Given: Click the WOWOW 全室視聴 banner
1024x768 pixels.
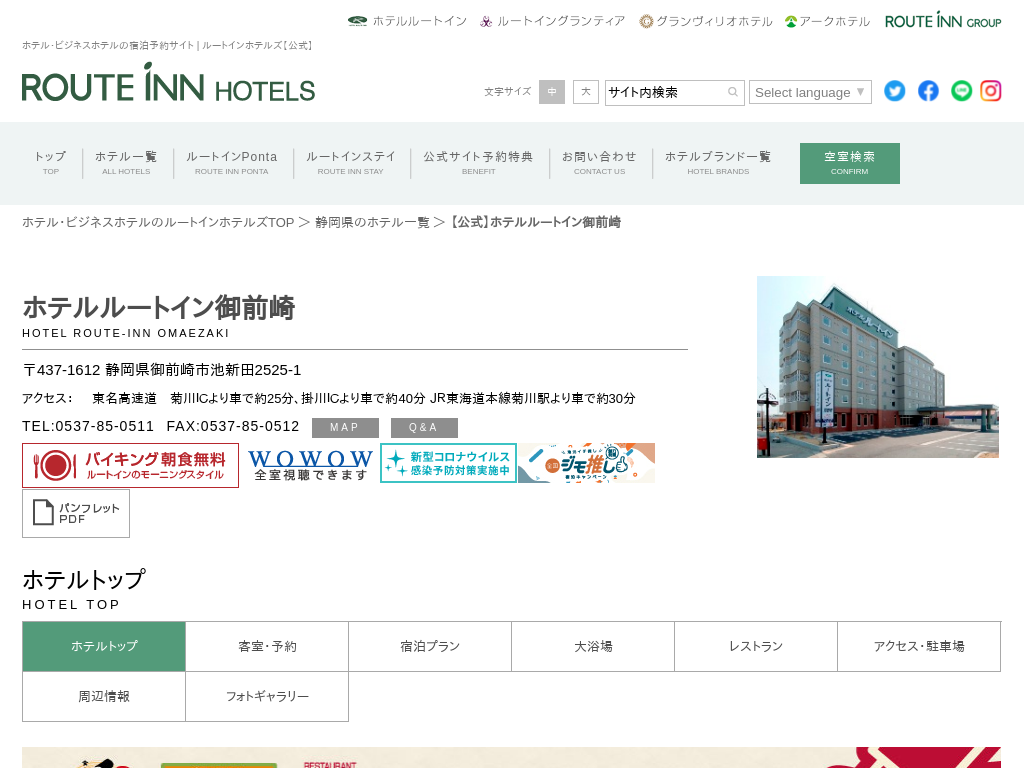Looking at the screenshot, I should (x=310, y=464).
